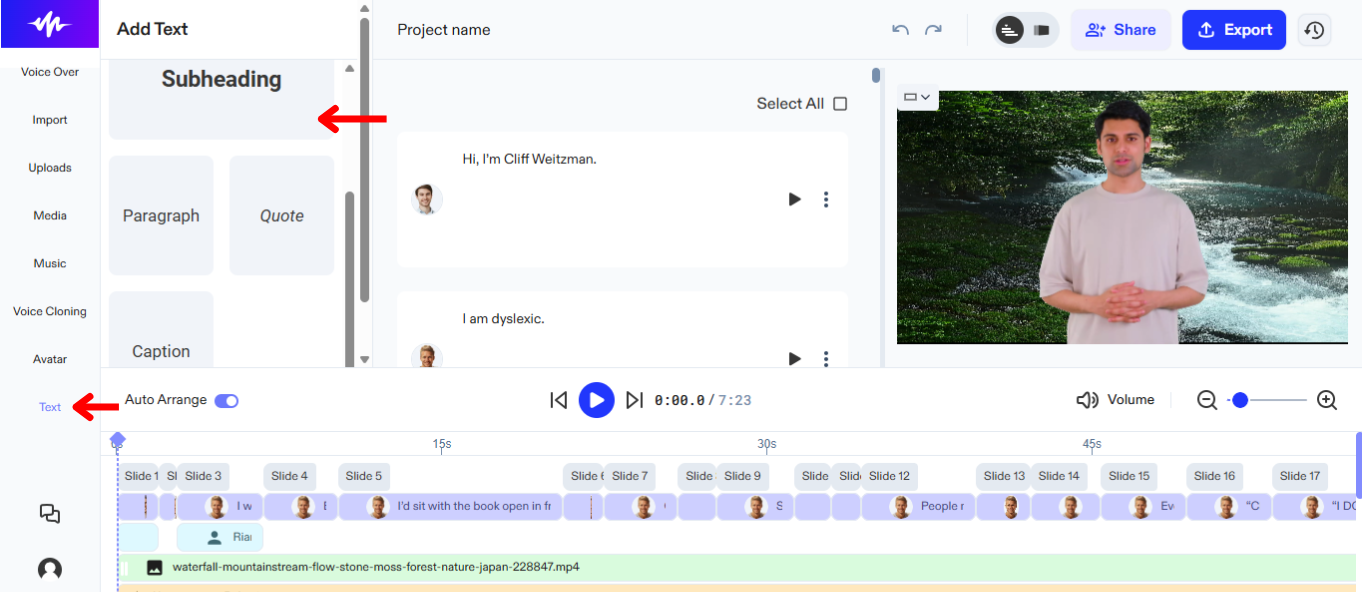Open options menu for 'I am dyslexic'
The height and width of the screenshot is (592, 1362).
click(x=826, y=358)
